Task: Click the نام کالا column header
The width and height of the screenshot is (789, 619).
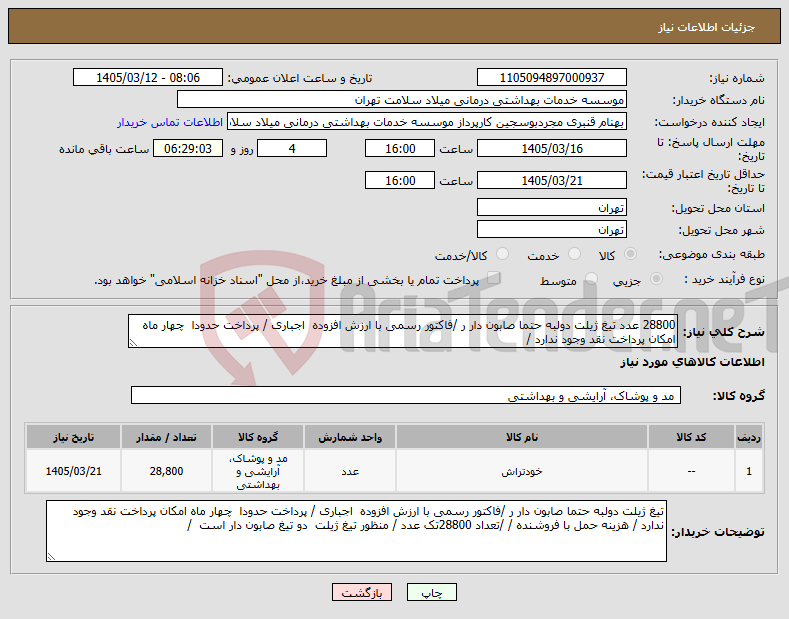Action: click(522, 437)
